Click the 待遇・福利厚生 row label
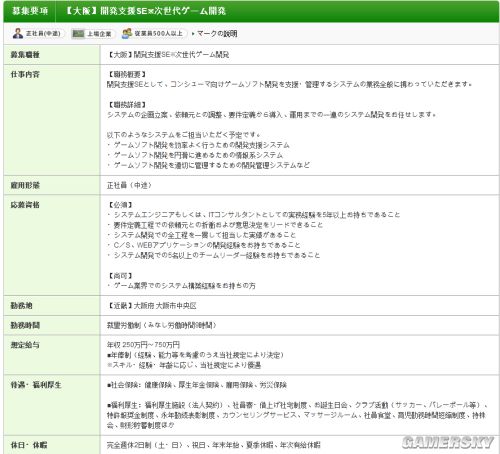This screenshot has width=500, height=454. point(36,385)
